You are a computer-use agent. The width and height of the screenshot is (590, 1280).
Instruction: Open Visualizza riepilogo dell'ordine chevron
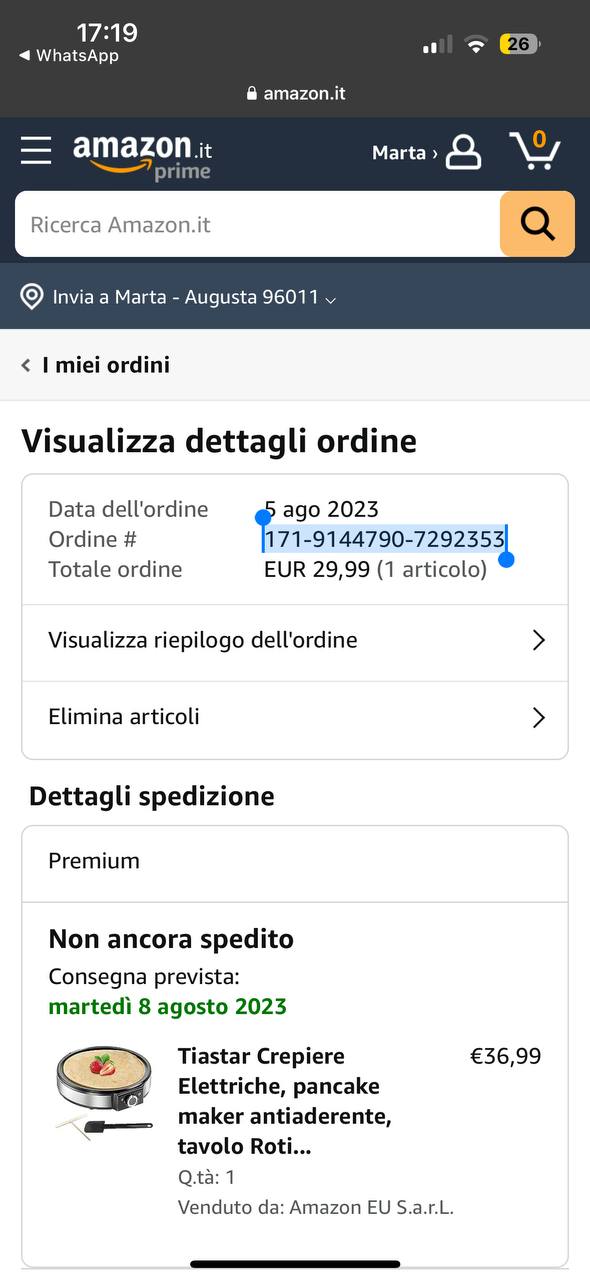[538, 640]
